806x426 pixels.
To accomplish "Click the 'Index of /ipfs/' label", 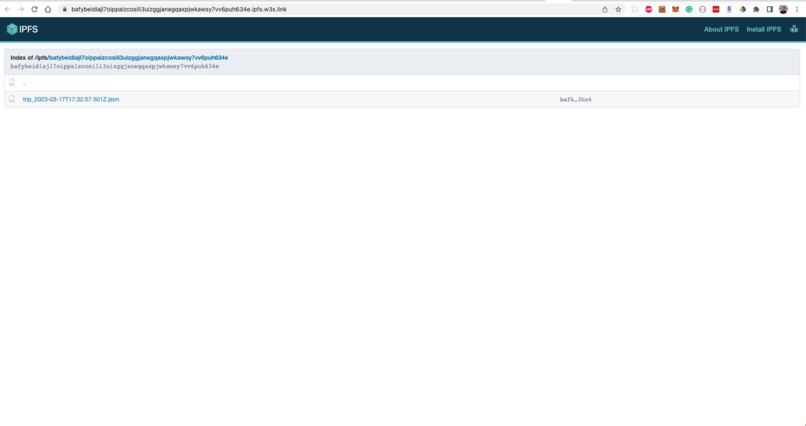I will coord(29,58).
